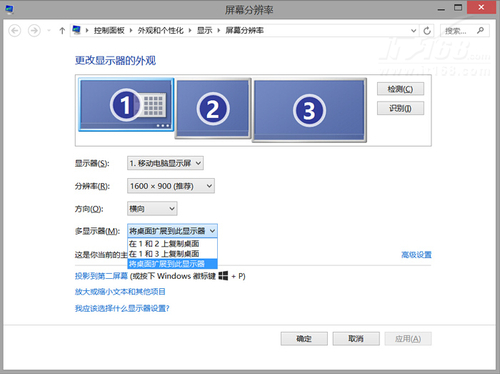Select the monitor 3 thumbnail

coord(309,111)
